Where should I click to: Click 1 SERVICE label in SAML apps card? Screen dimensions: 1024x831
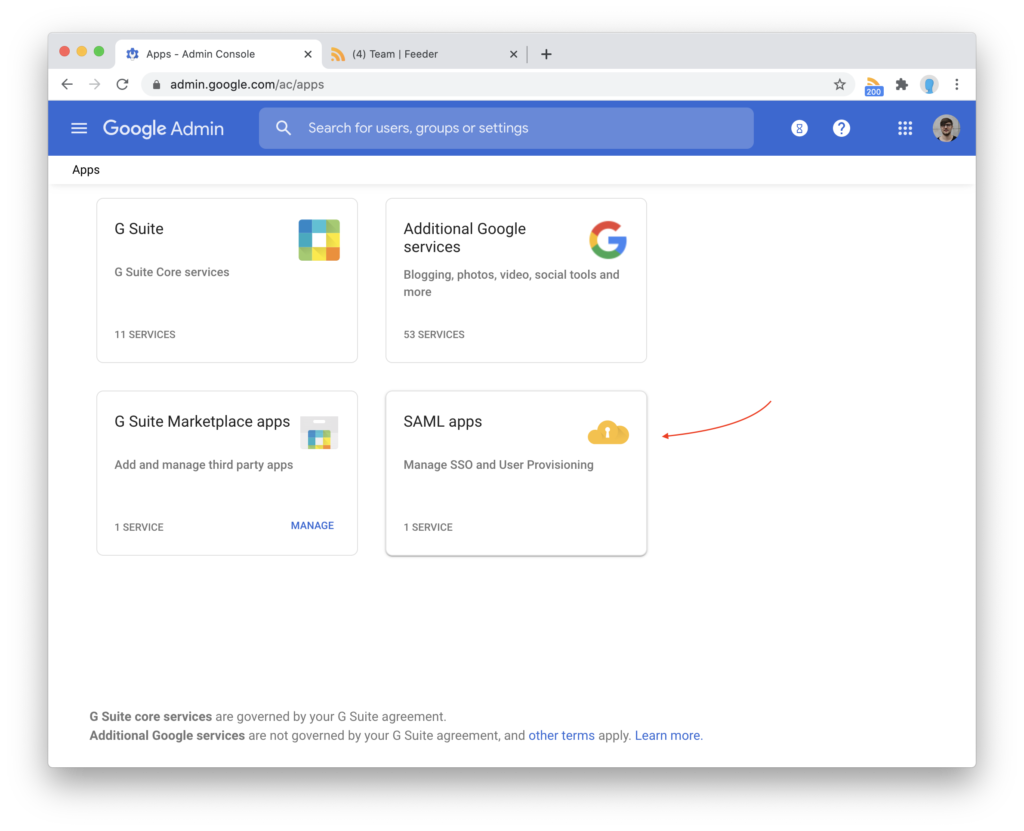428,527
